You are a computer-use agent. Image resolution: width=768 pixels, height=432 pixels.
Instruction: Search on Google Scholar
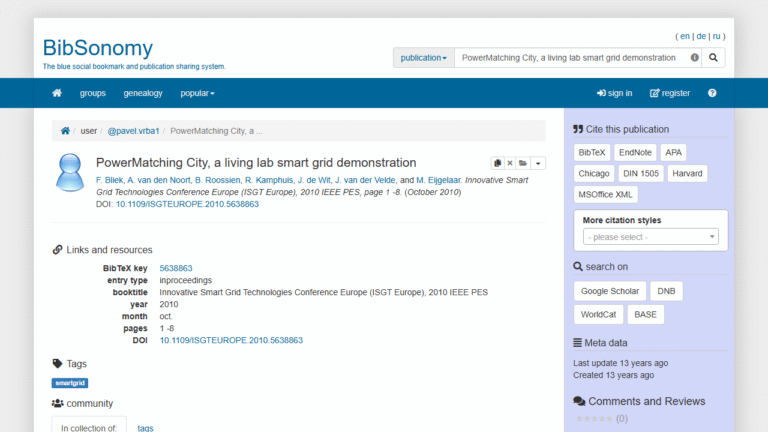610,291
